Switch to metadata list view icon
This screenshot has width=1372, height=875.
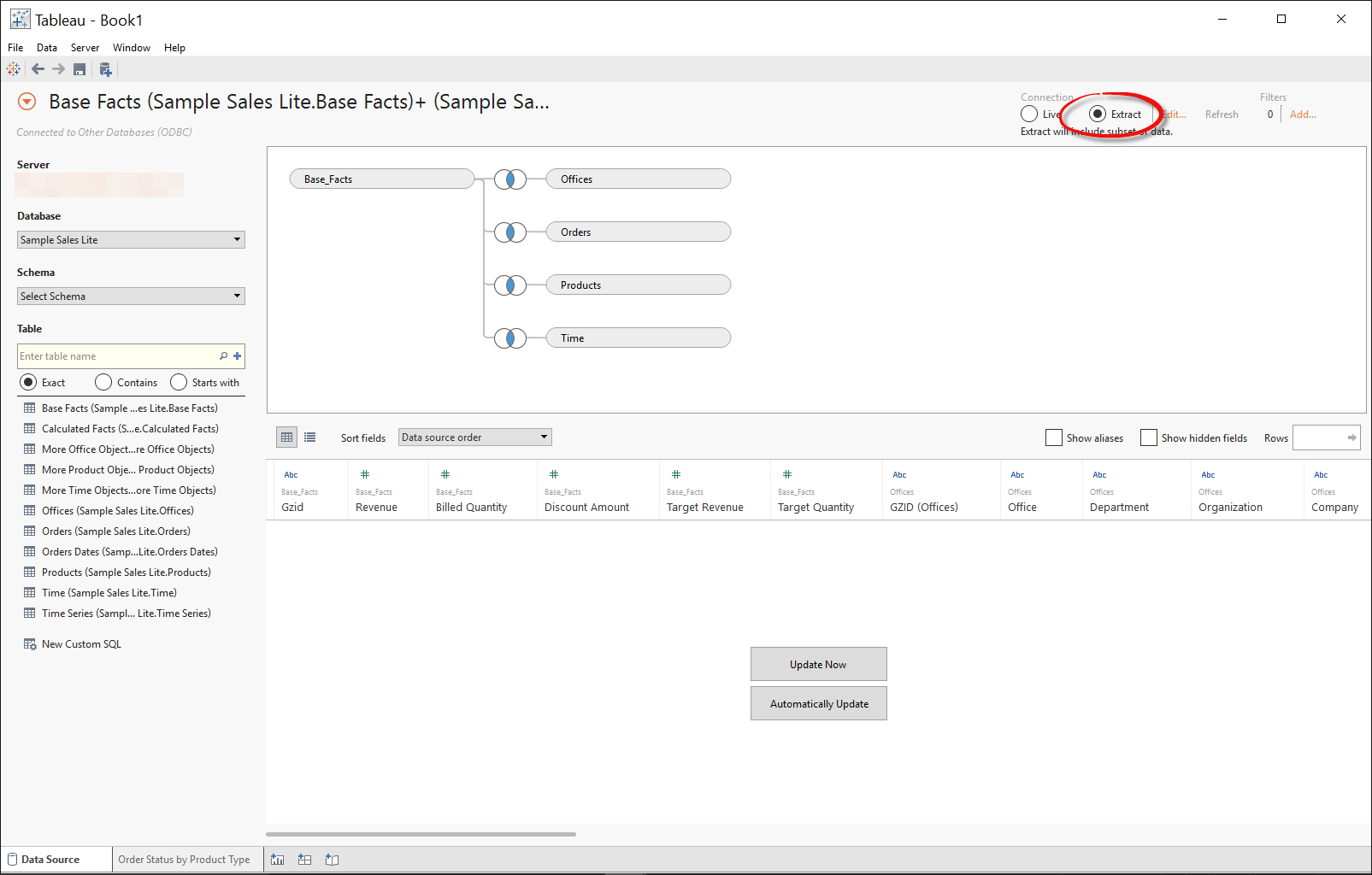310,437
